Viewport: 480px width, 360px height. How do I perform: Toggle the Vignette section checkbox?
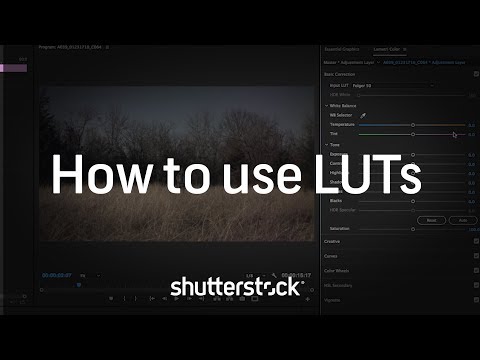pyautogui.click(x=476, y=300)
